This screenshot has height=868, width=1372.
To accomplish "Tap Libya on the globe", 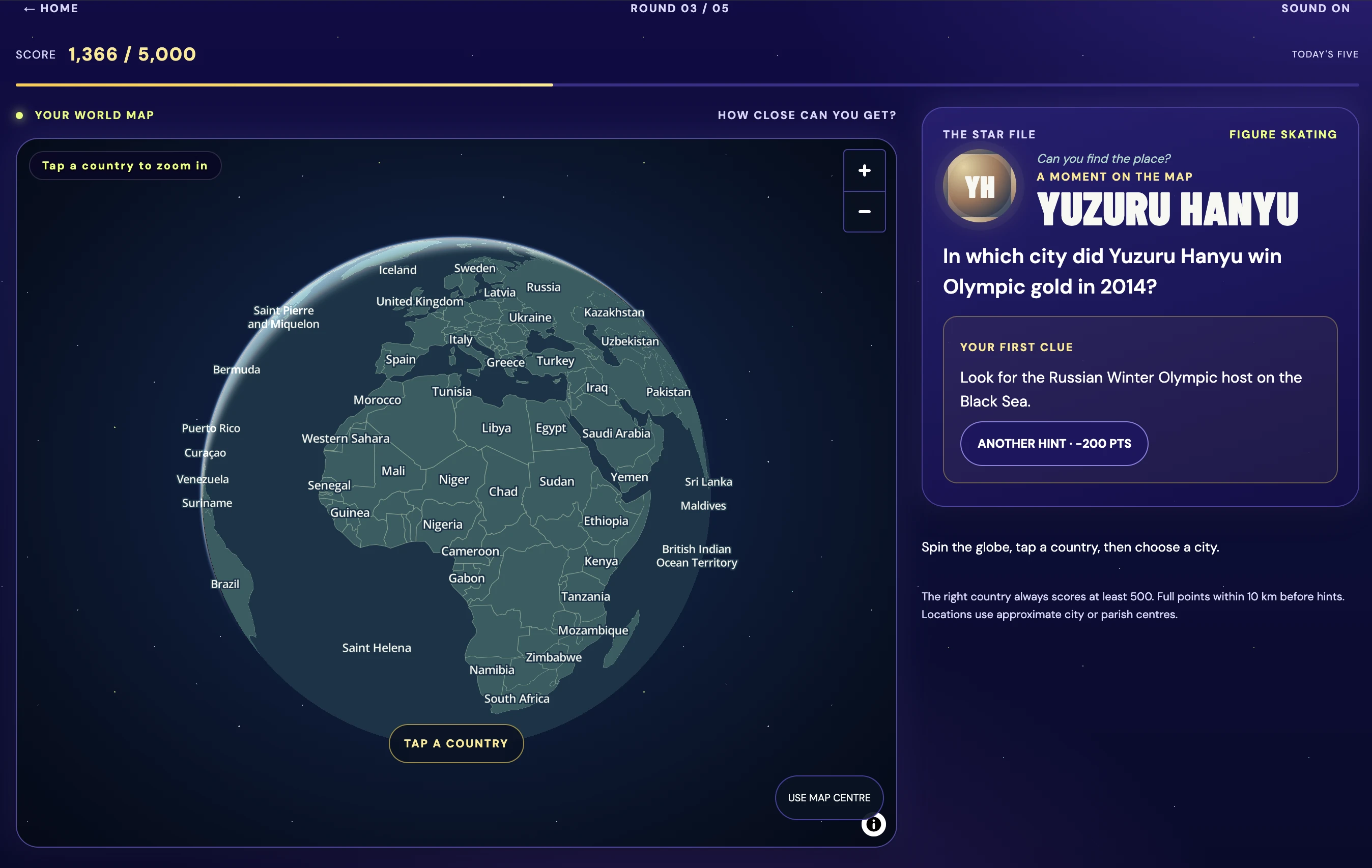I will pyautogui.click(x=496, y=428).
